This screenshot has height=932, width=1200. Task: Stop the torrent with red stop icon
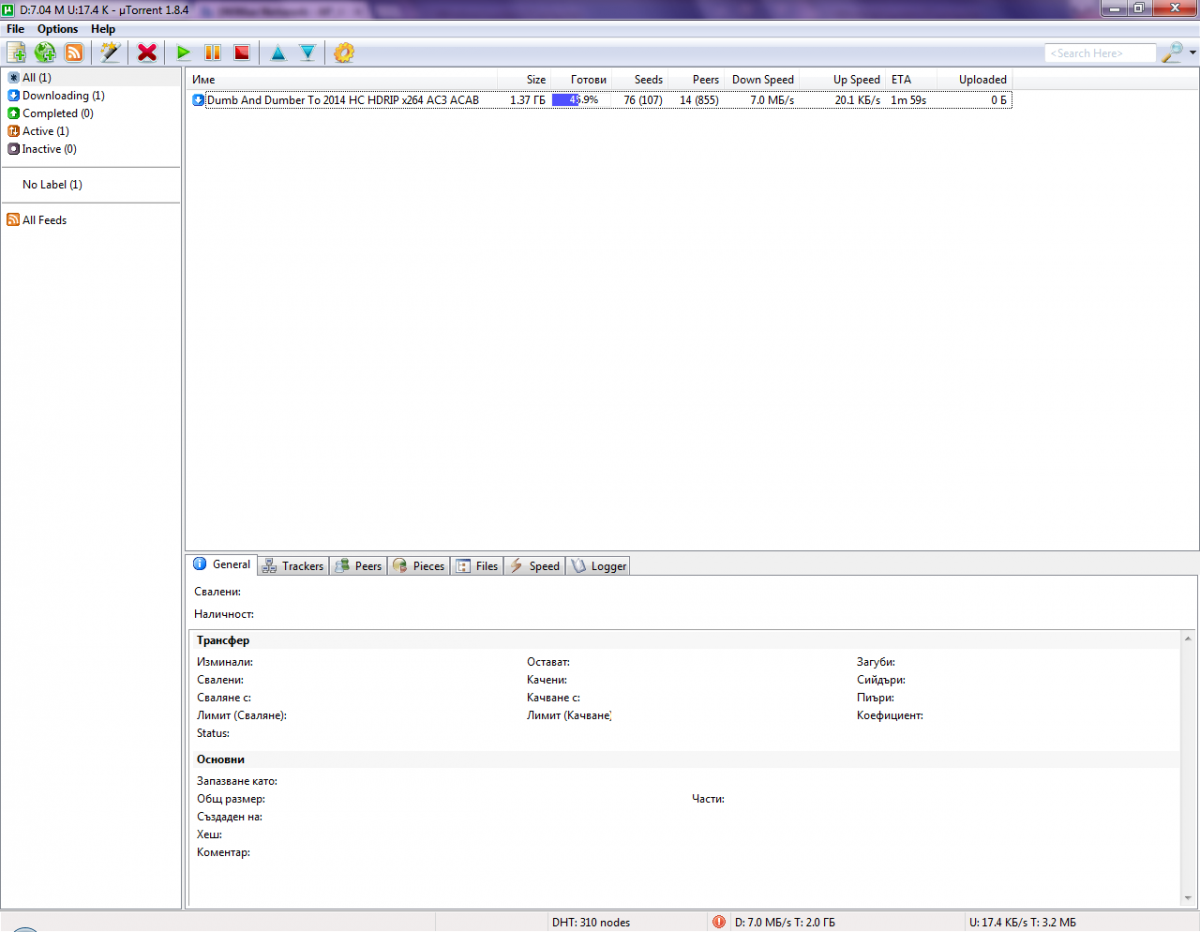click(x=241, y=53)
